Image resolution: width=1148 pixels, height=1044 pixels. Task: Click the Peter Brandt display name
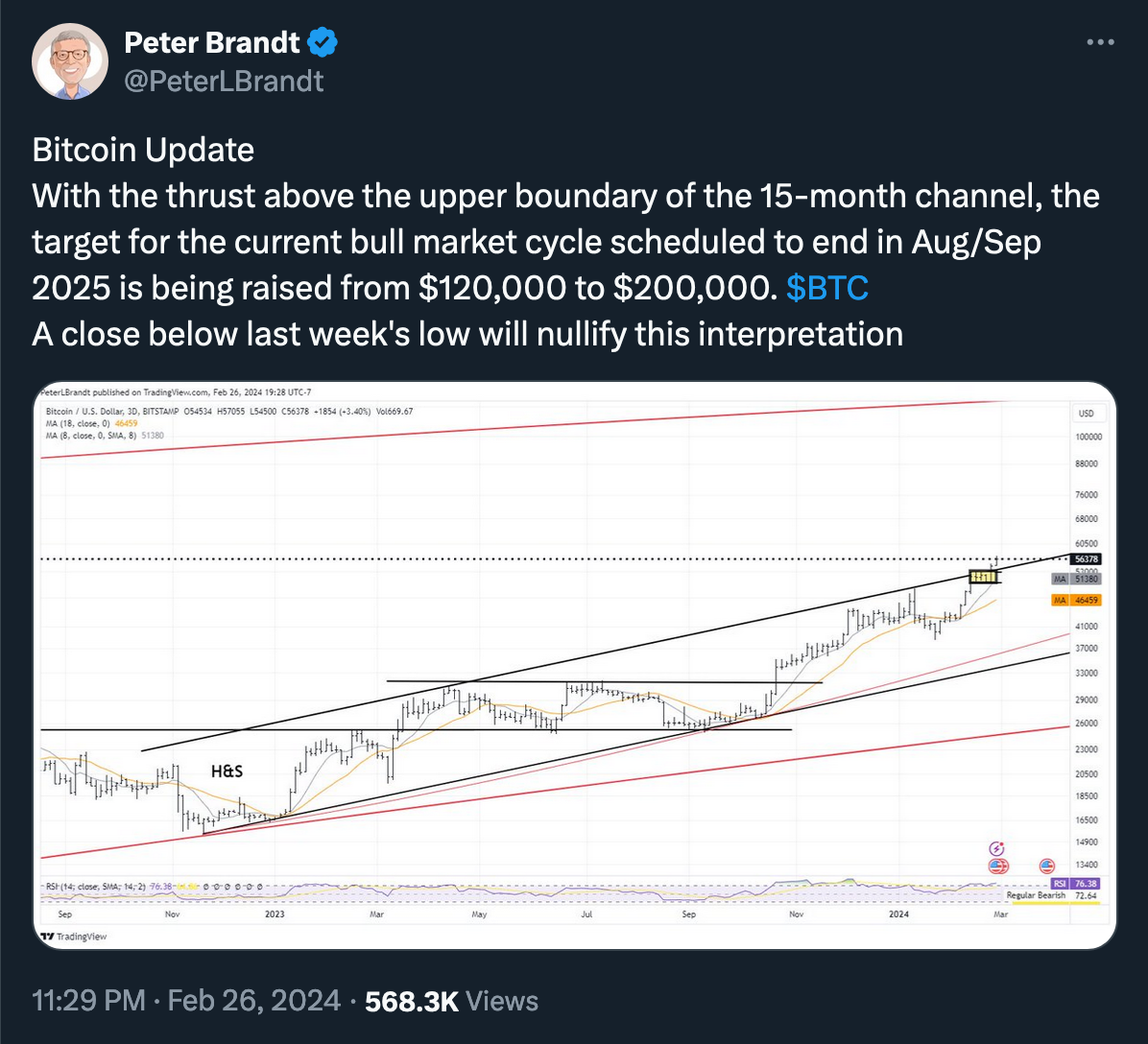[x=212, y=43]
